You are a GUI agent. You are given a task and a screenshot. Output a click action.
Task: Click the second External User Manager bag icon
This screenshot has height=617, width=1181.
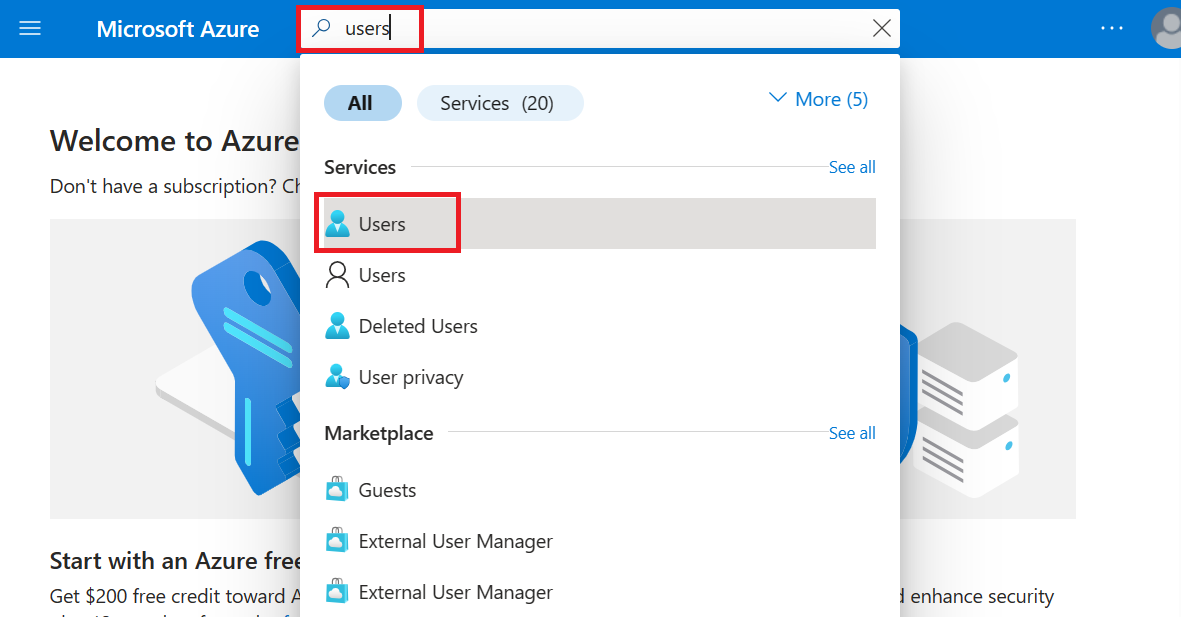coord(337,591)
